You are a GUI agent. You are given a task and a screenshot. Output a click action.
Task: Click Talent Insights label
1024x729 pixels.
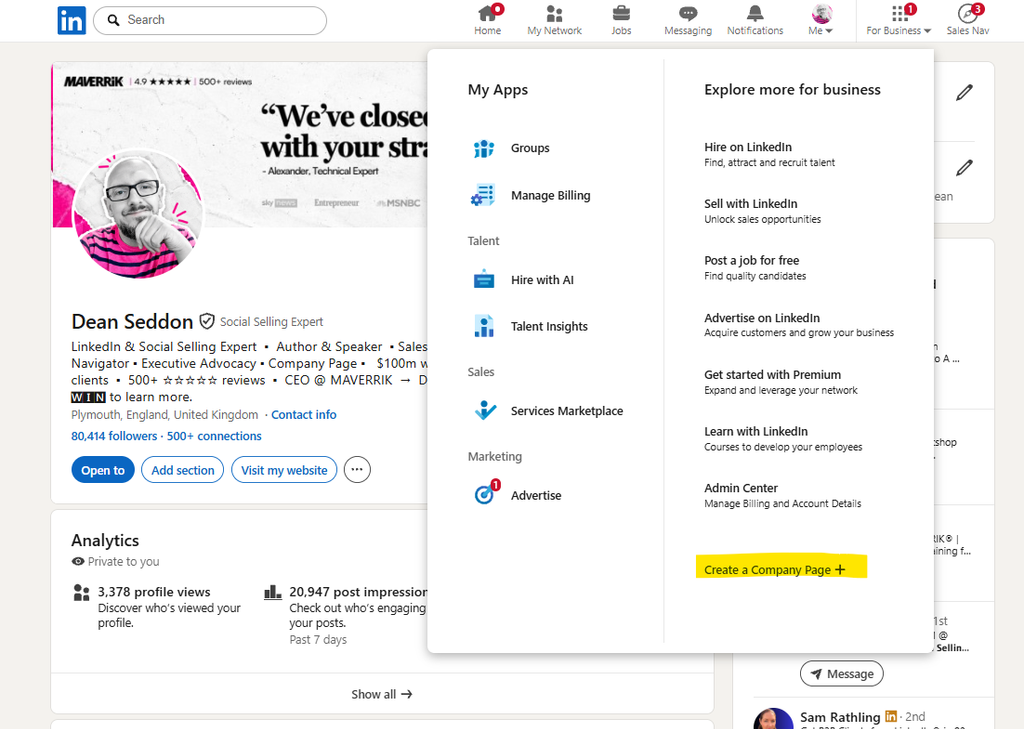click(x=549, y=326)
